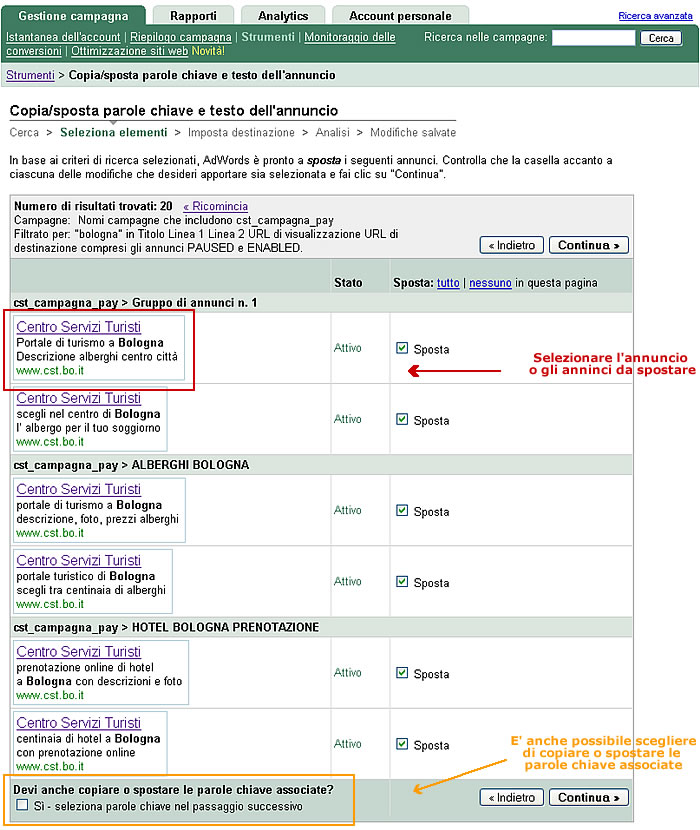Click the 'Stato' column header
700x830 pixels.
click(x=348, y=283)
